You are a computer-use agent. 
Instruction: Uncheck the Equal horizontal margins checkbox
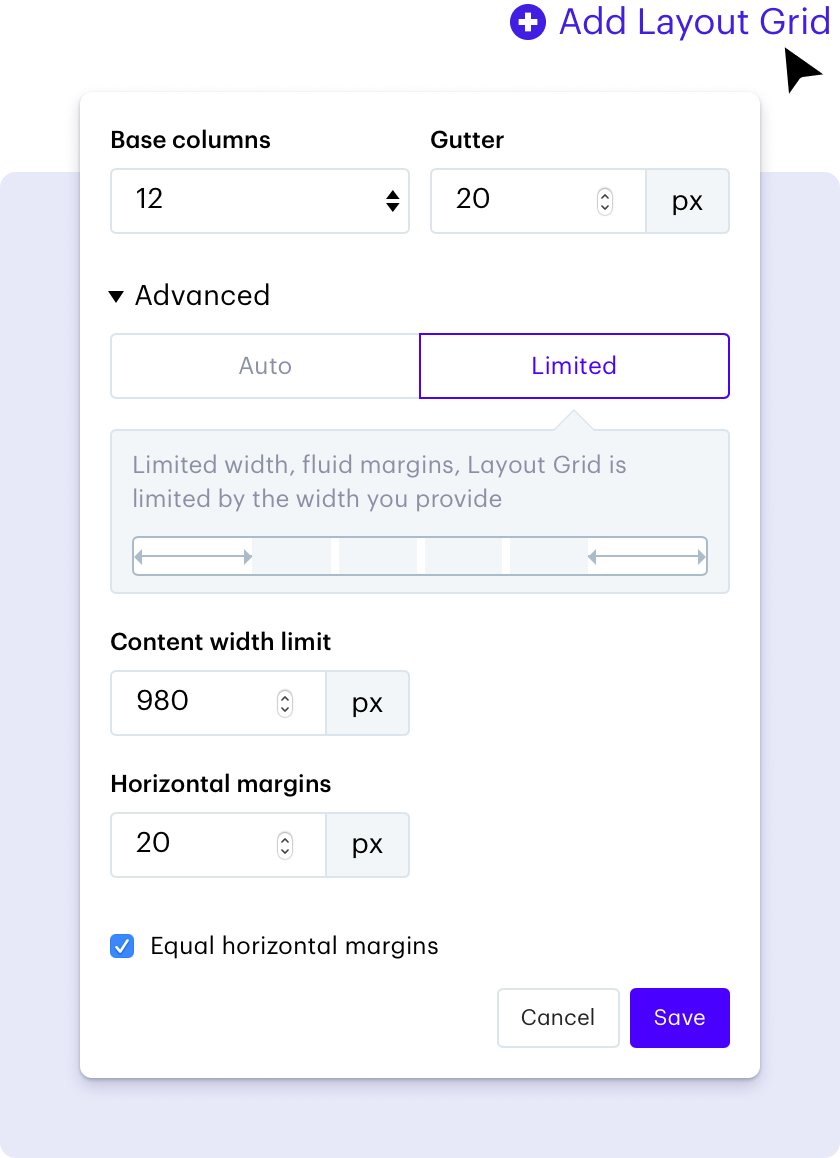click(123, 946)
